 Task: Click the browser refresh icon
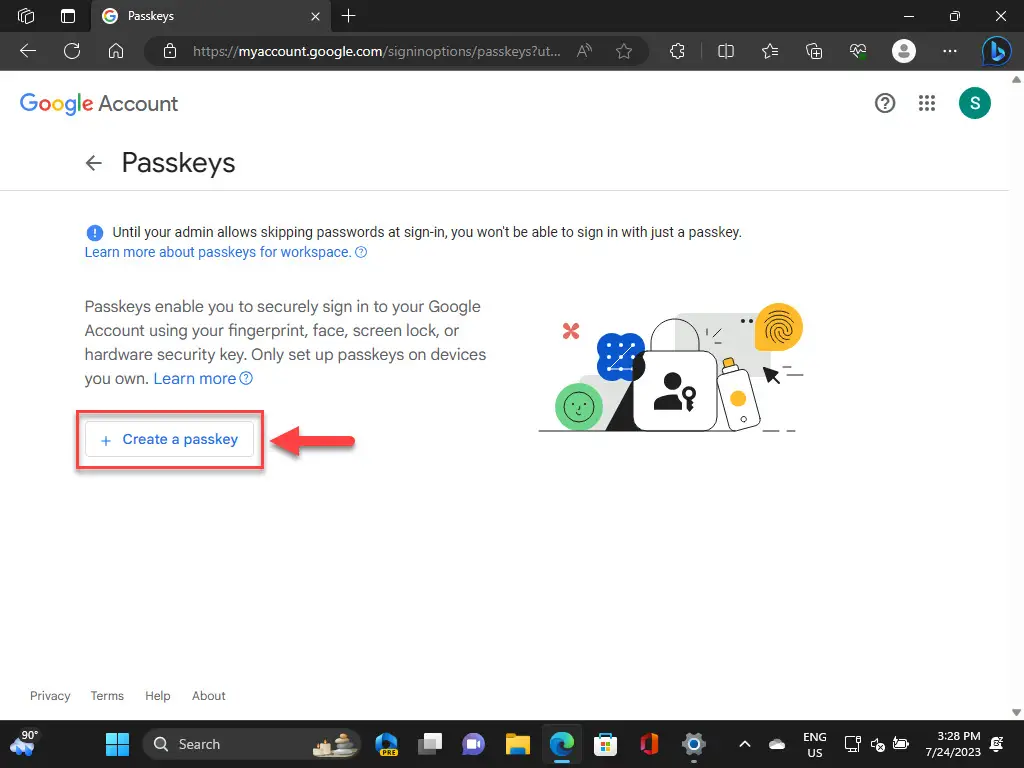[72, 51]
